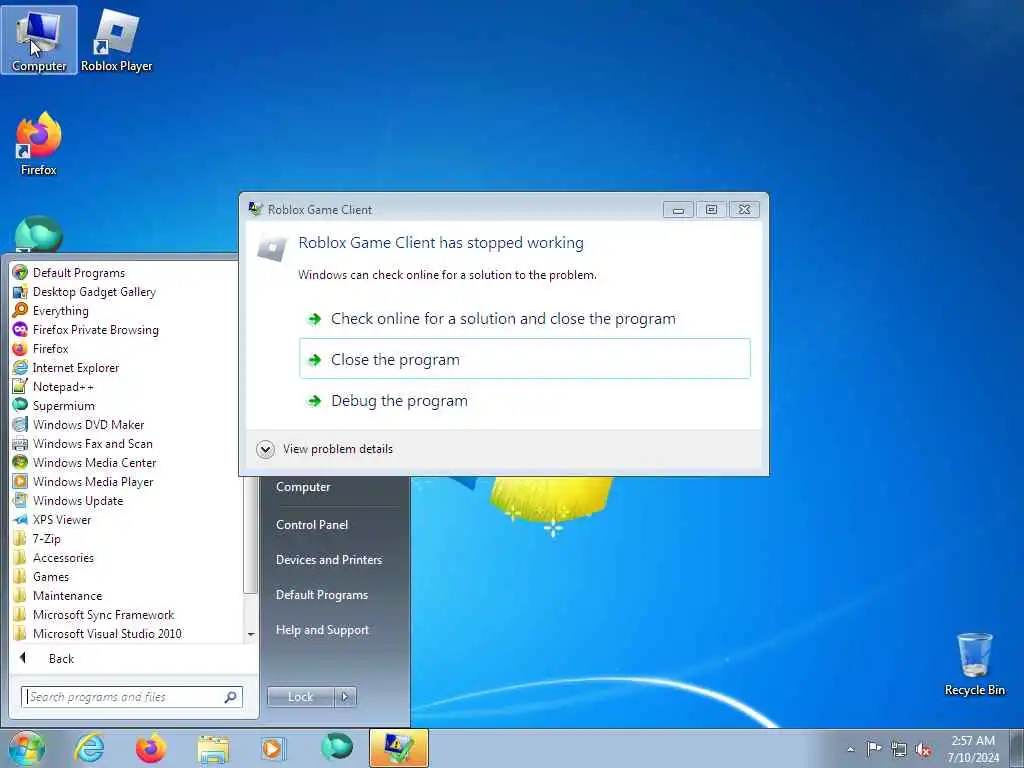Close the Roblox Game Client error dialog
Image resolution: width=1024 pixels, height=768 pixels.
pos(744,210)
